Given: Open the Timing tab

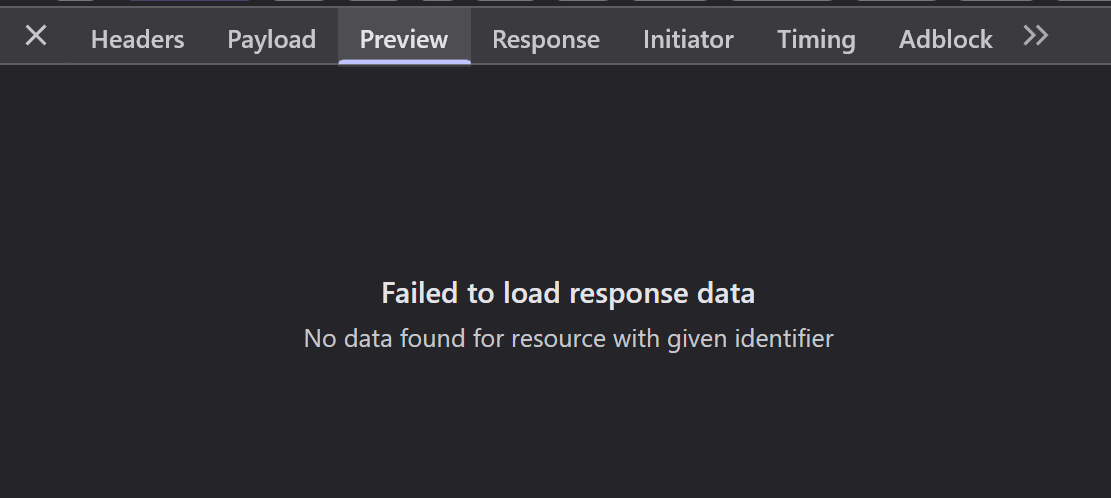Looking at the screenshot, I should coord(816,39).
